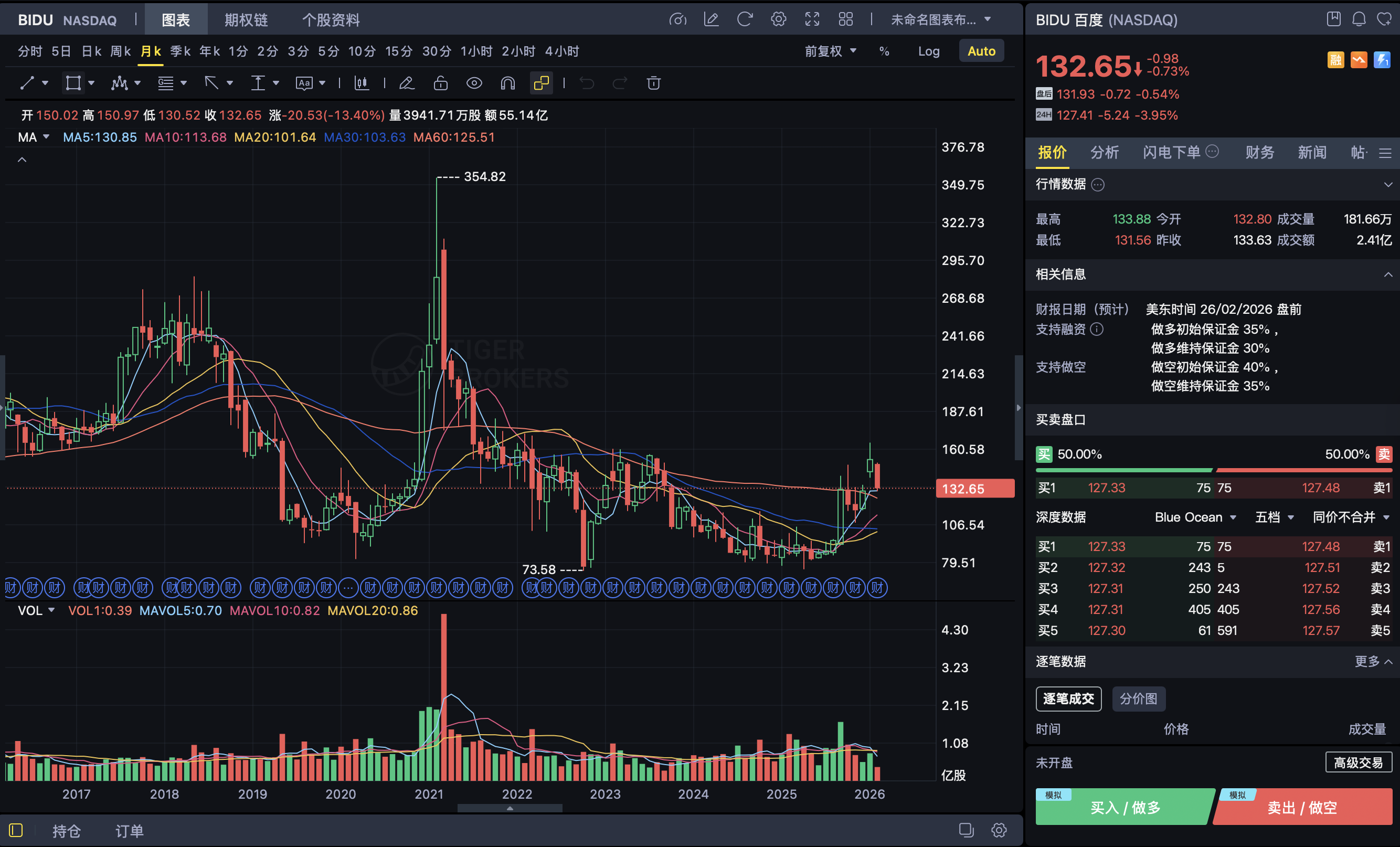Click the trash delete-drawings icon
Screen dimensions: 1400x847
tap(653, 83)
